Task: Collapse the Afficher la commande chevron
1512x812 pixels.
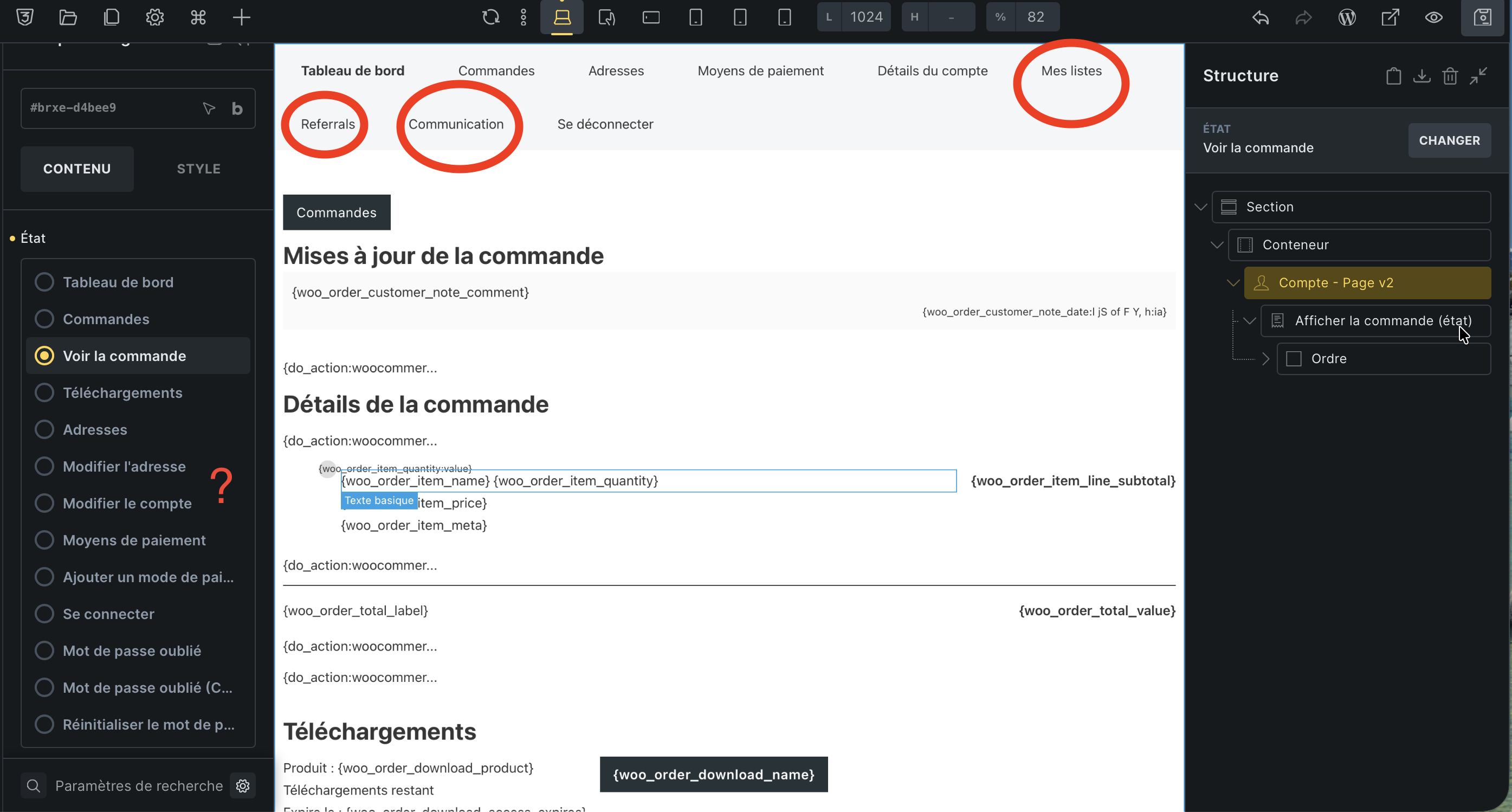Action: click(1250, 320)
